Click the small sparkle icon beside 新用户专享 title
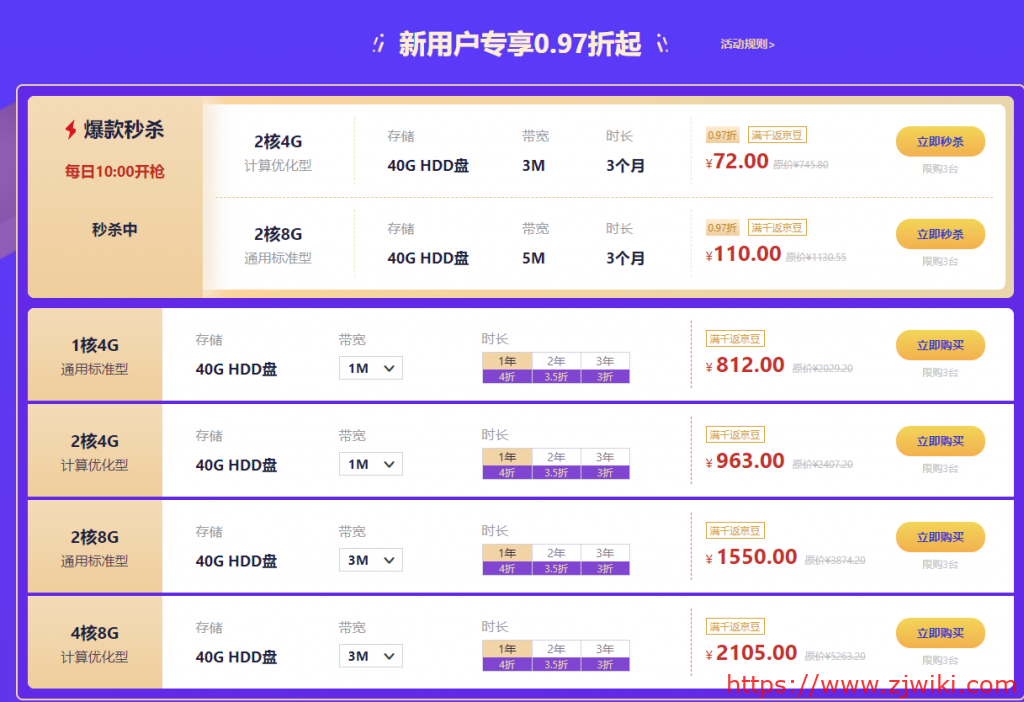Screen dimensions: 1024x702 coord(377,44)
